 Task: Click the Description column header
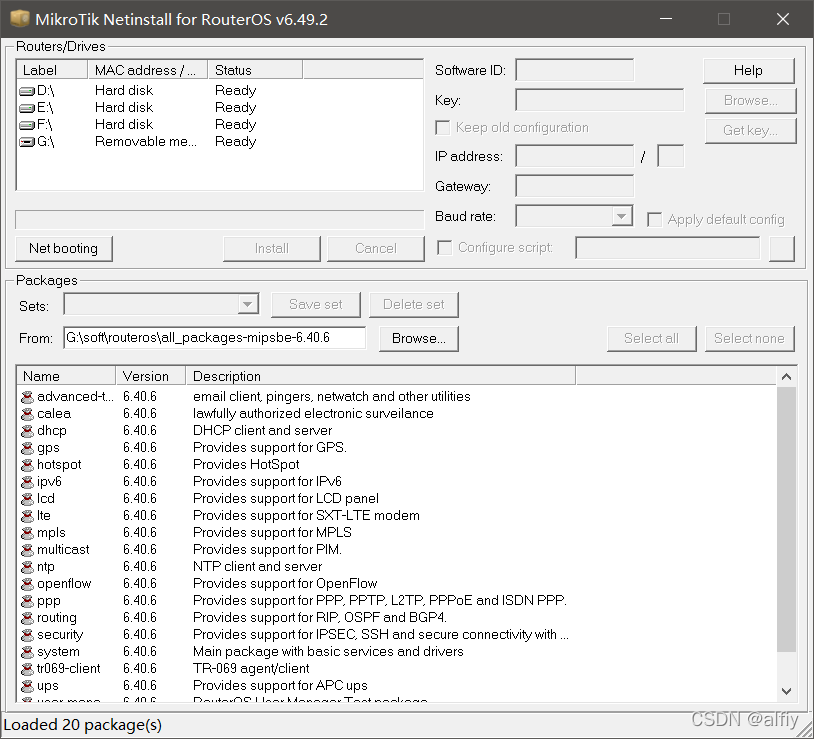[x=381, y=376]
